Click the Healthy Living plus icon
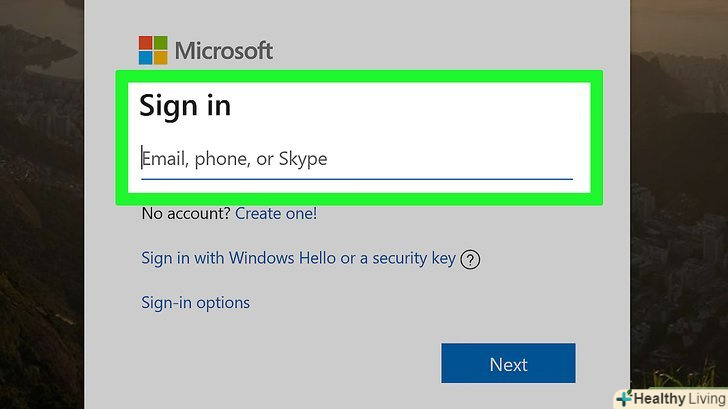 (x=622, y=397)
